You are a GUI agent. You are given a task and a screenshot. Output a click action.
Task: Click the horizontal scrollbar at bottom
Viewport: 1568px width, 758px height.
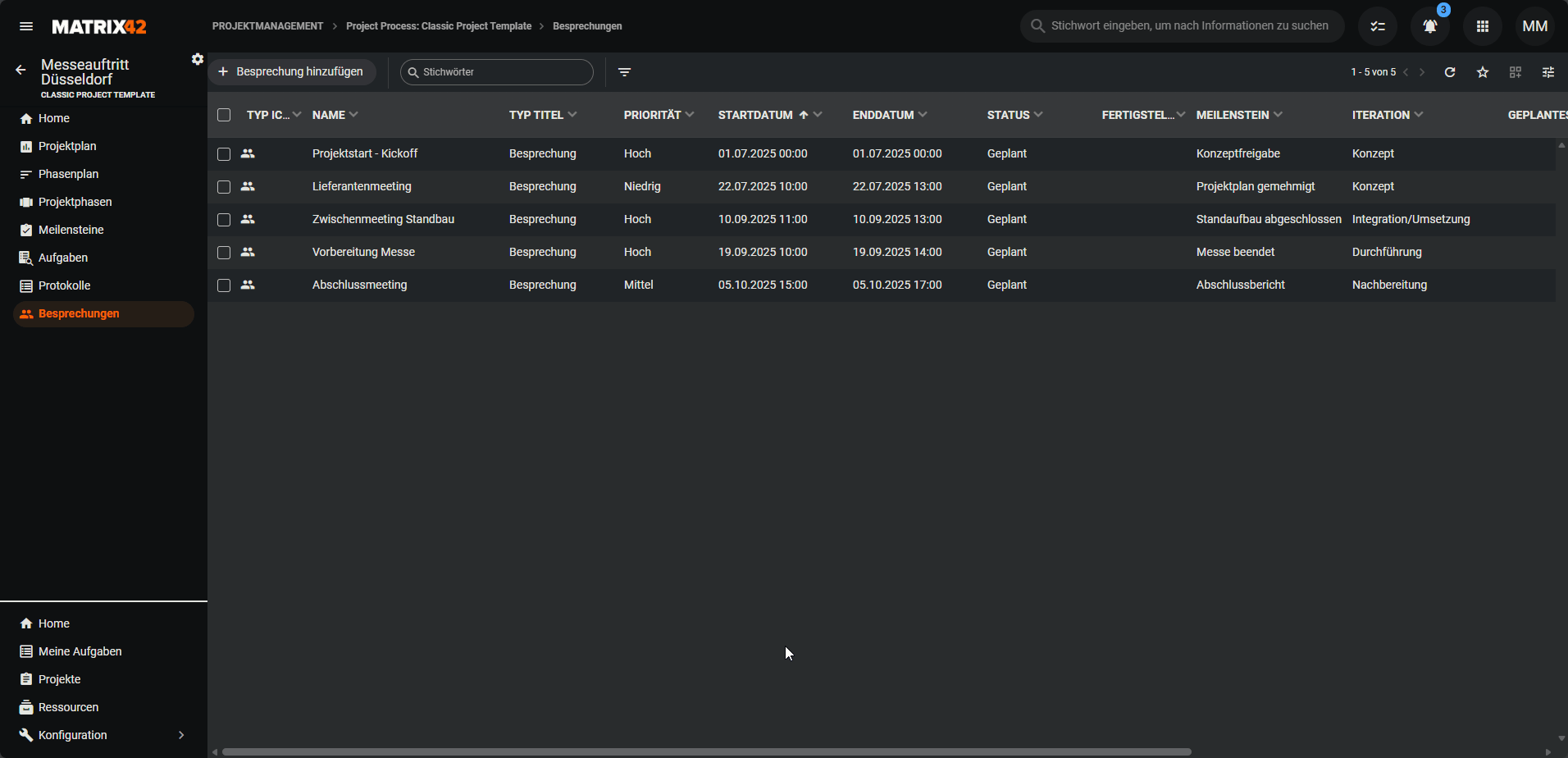705,751
